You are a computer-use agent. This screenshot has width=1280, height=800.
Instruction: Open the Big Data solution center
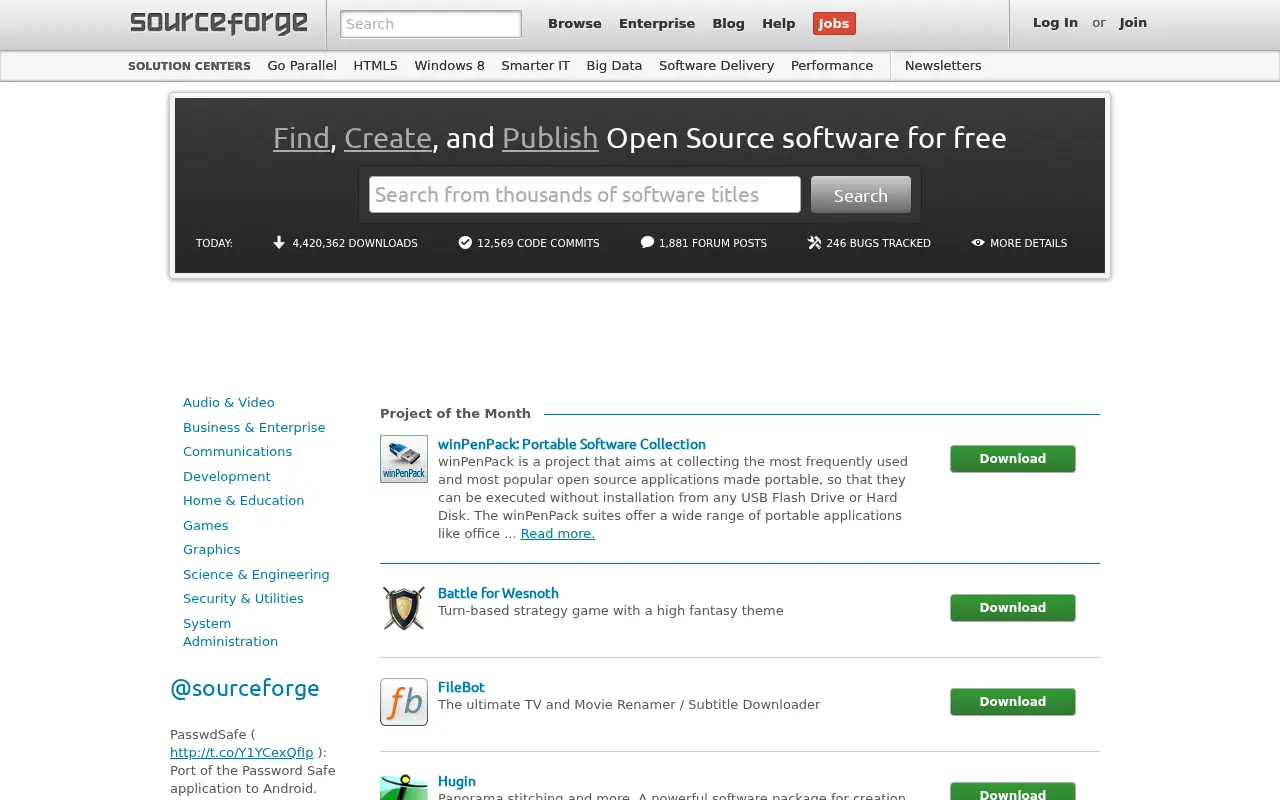614,66
